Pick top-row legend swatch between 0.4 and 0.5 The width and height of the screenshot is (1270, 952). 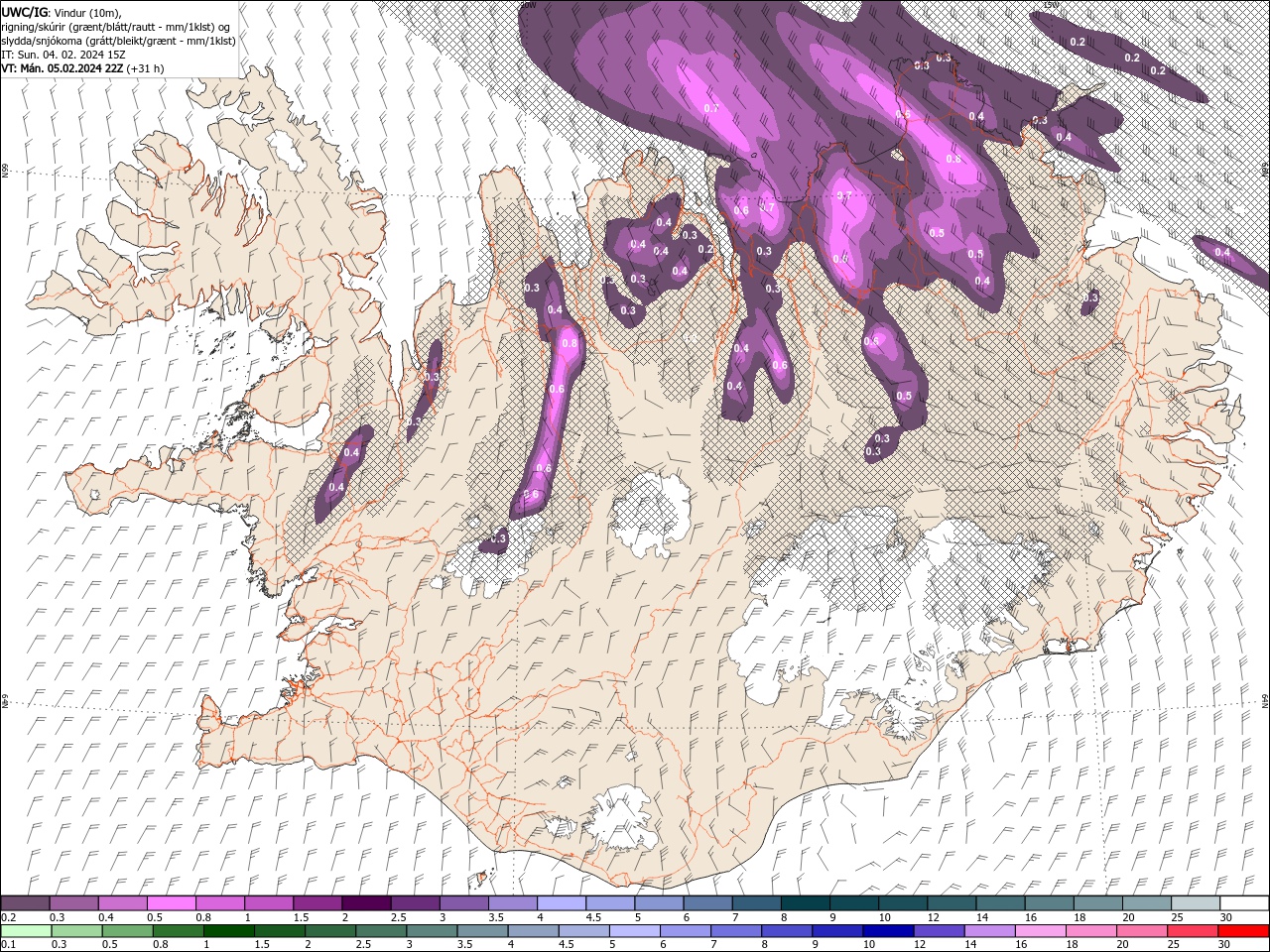pos(122,903)
